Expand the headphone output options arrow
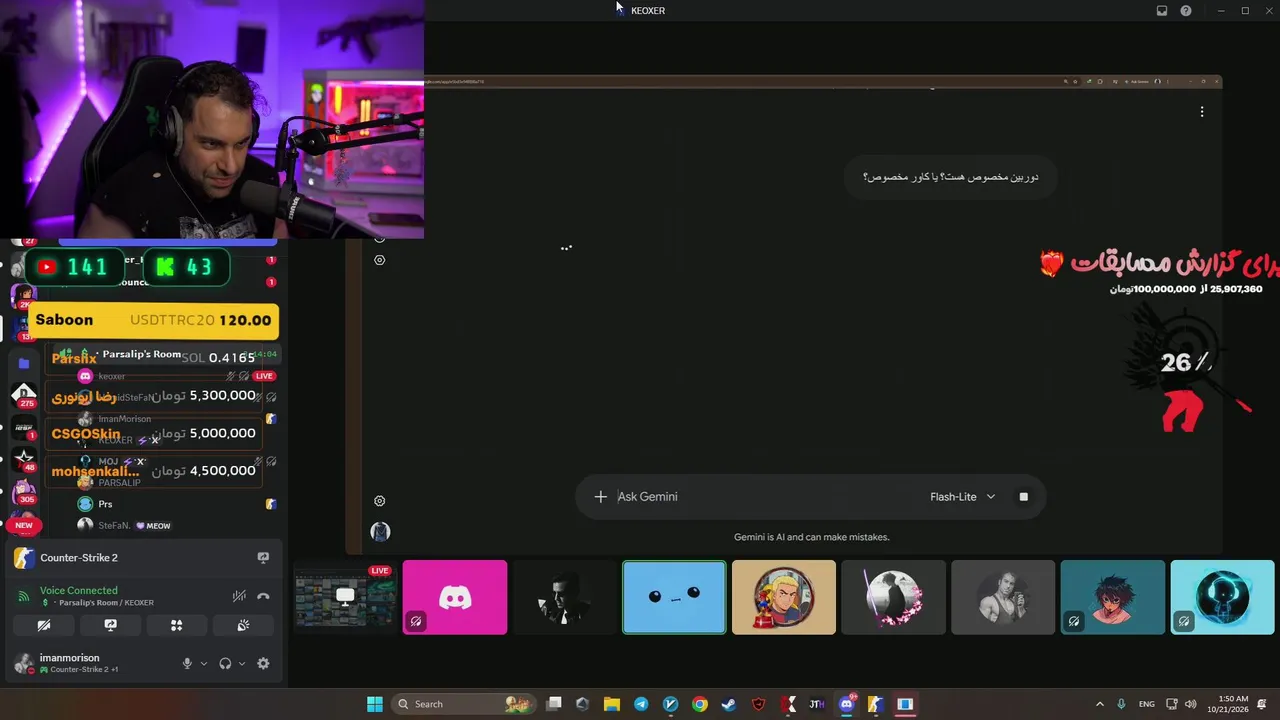1280x720 pixels. coord(242,663)
